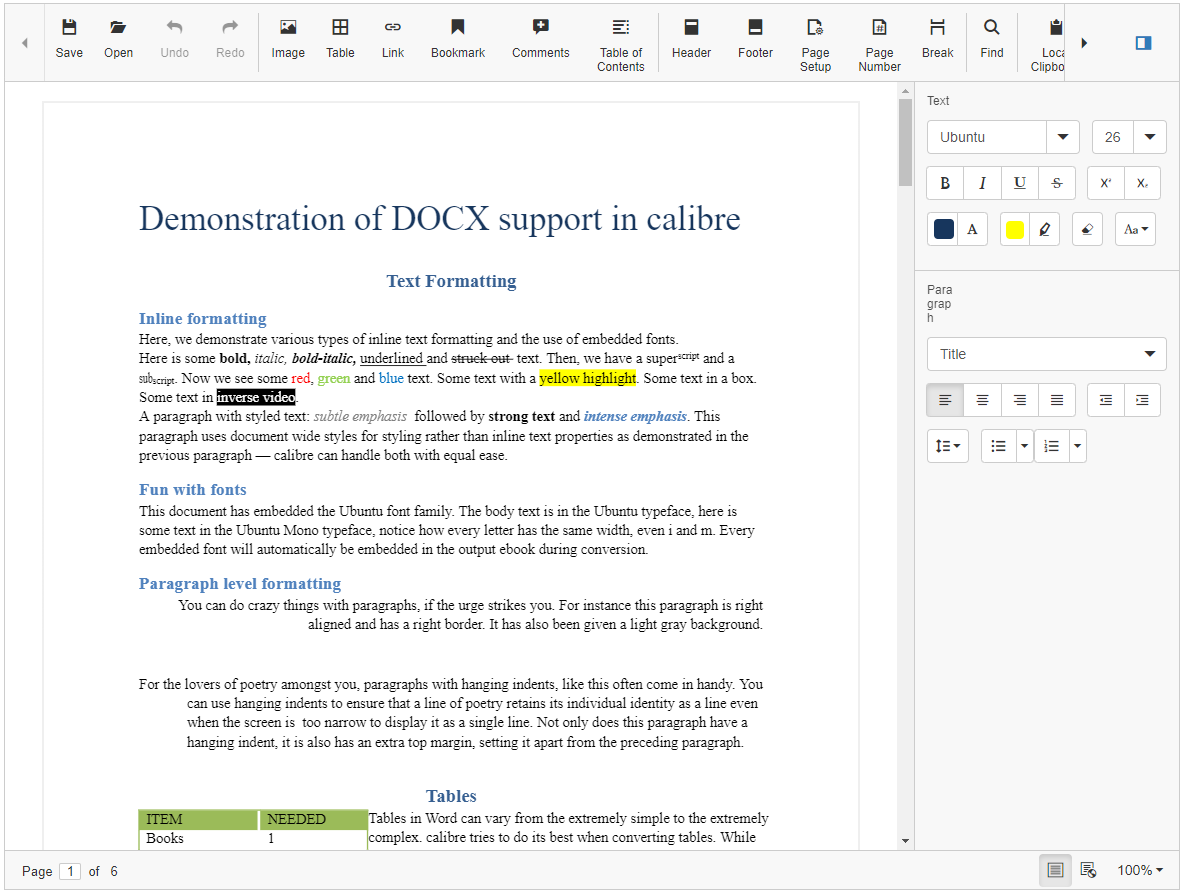Toggle bold formatting
This screenshot has height=896, width=1185.
click(945, 183)
